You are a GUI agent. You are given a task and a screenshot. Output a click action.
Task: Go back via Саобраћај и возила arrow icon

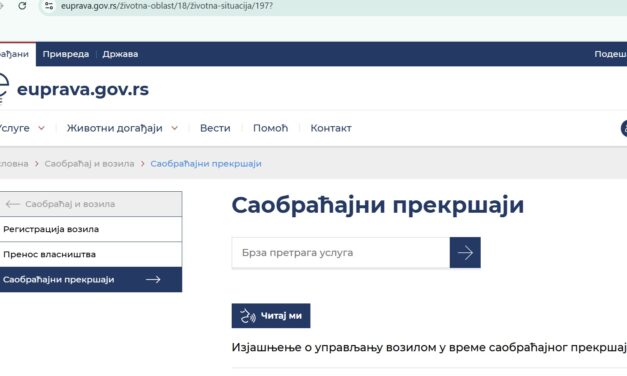click(x=12, y=204)
